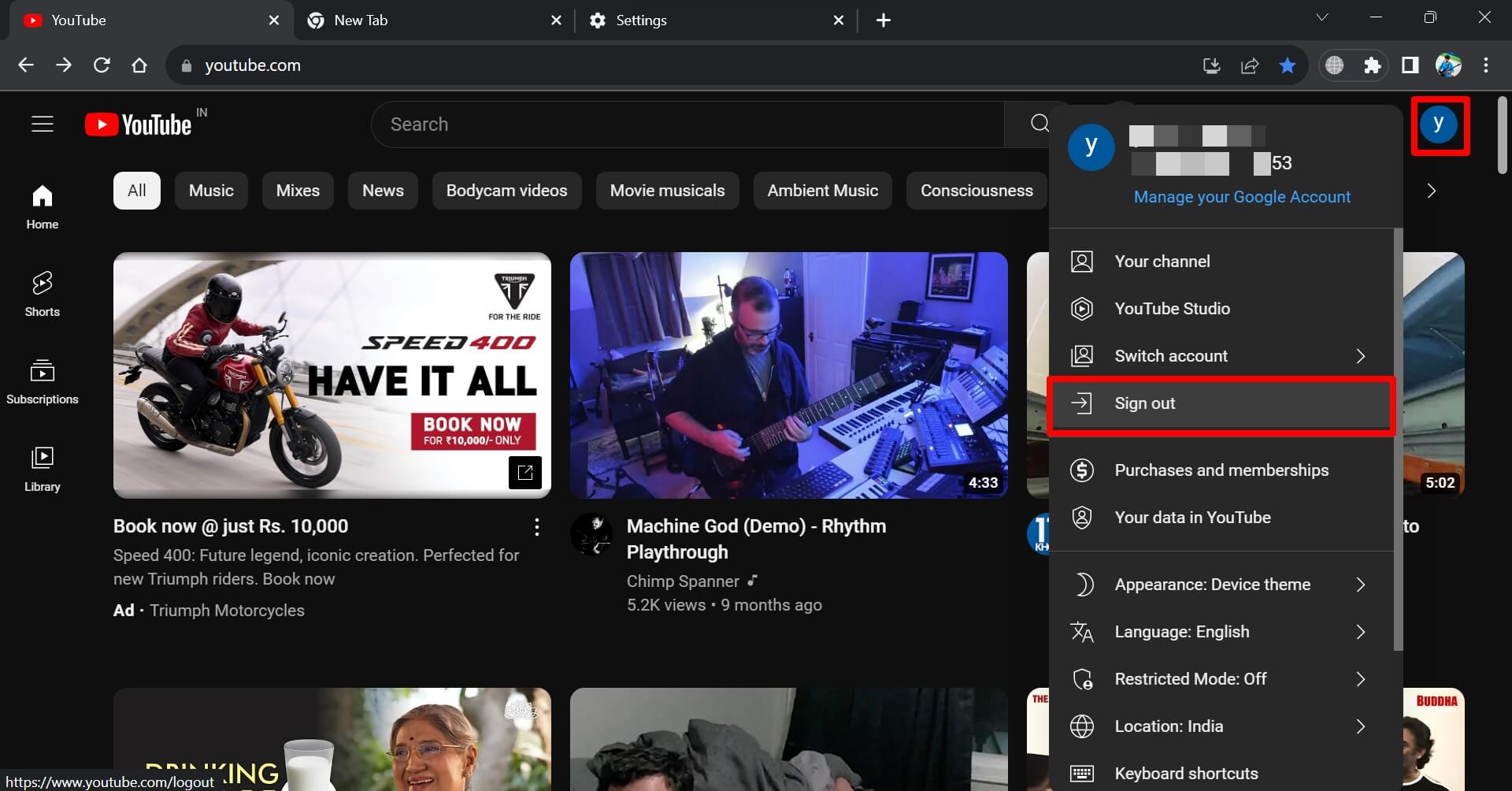This screenshot has height=791, width=1512.
Task: Open the Subscriptions feed
Action: coord(42,381)
